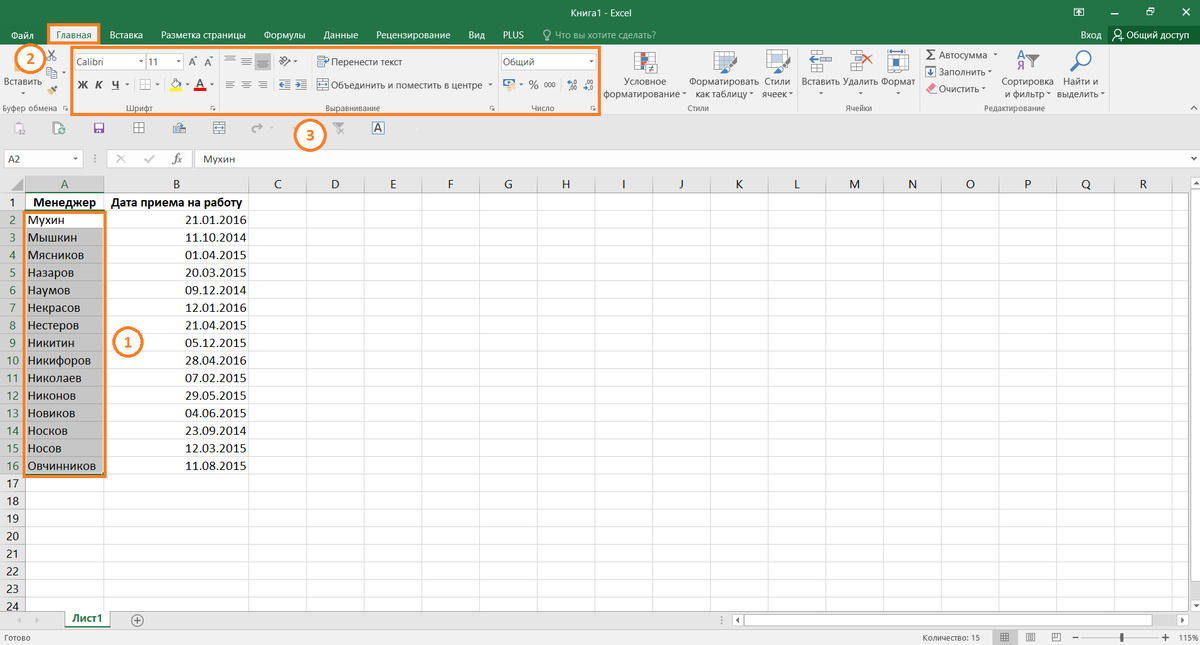Switch to the Вставка tab
This screenshot has width=1200, height=645.
pos(127,35)
